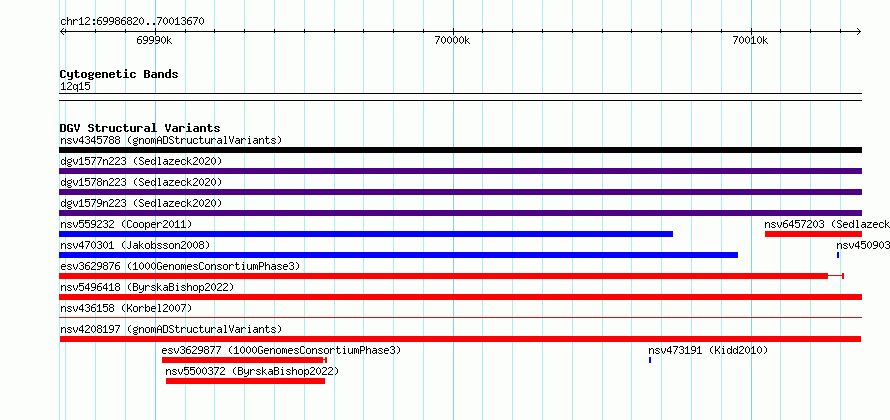The height and width of the screenshot is (420, 890).
Task: Open the nsv436158 (Korbel2007) label
Action: [x=126, y=308]
